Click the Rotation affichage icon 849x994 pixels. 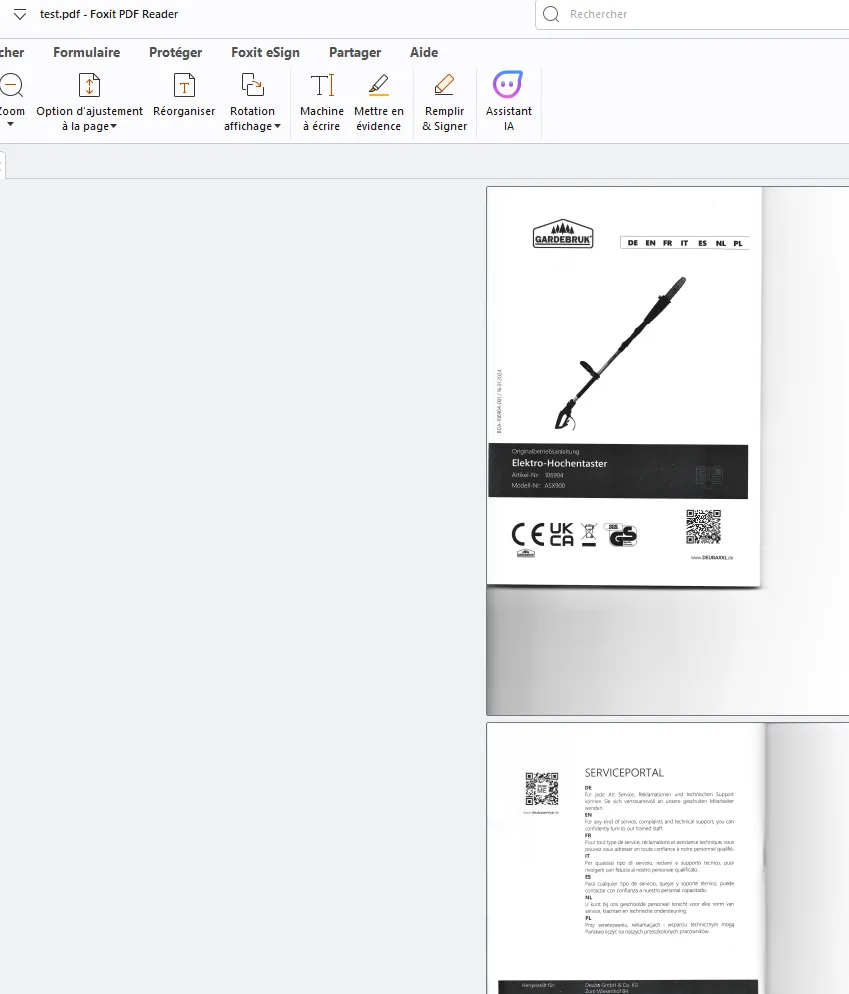click(x=252, y=86)
